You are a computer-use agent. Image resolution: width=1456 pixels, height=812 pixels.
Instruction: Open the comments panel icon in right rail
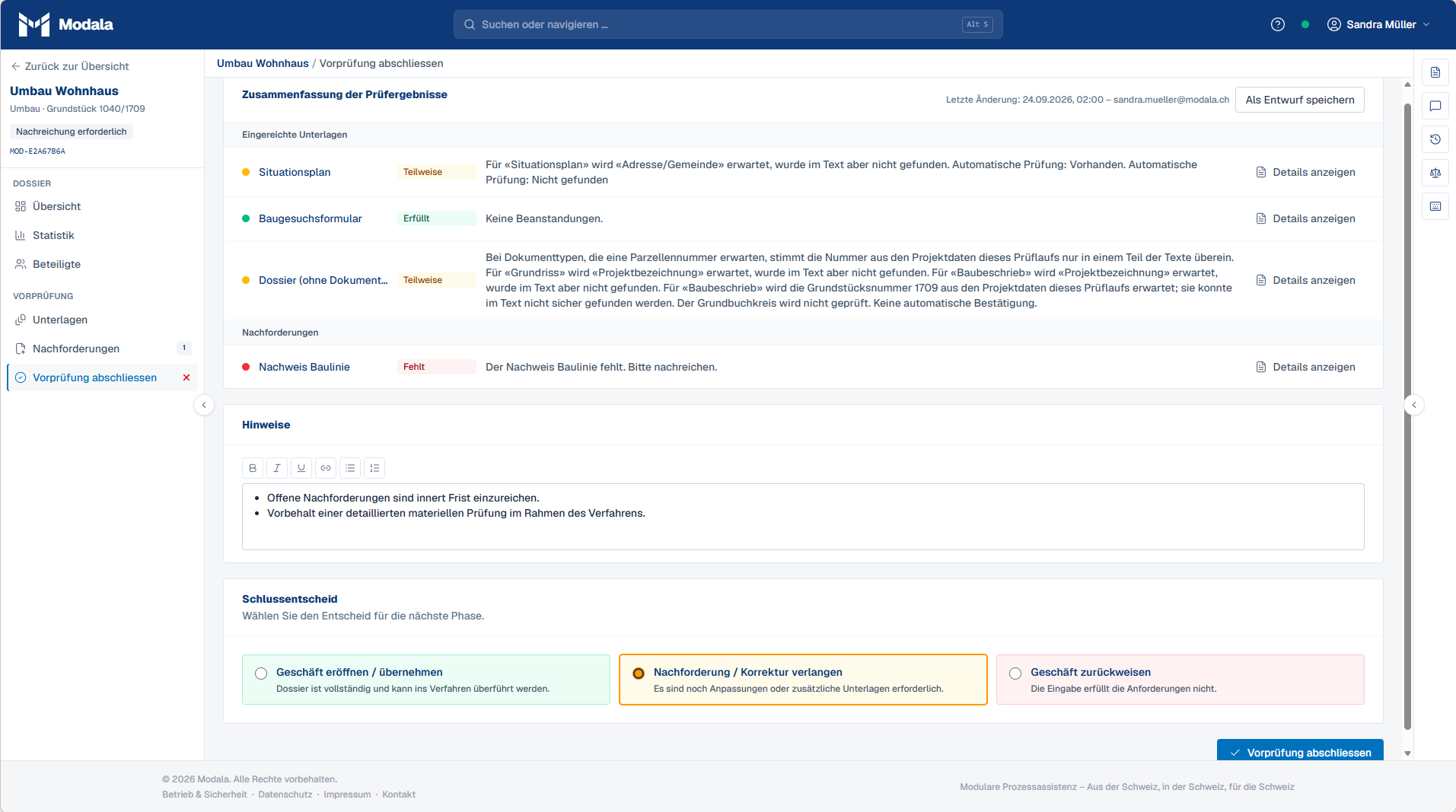[1435, 106]
